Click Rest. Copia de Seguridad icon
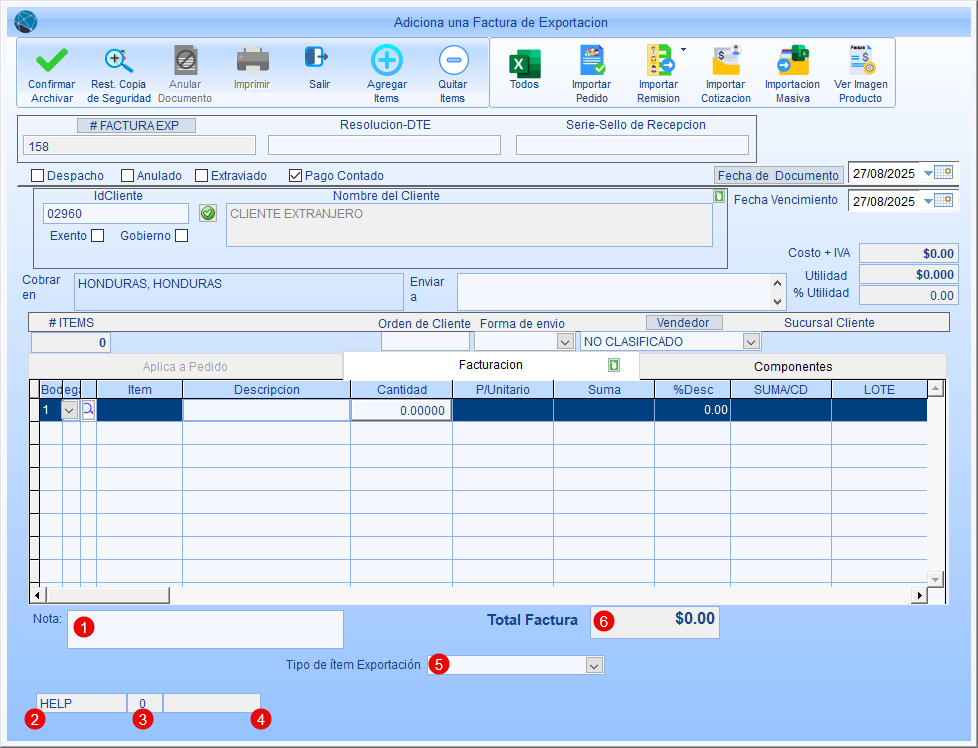The image size is (978, 748). coord(119,60)
